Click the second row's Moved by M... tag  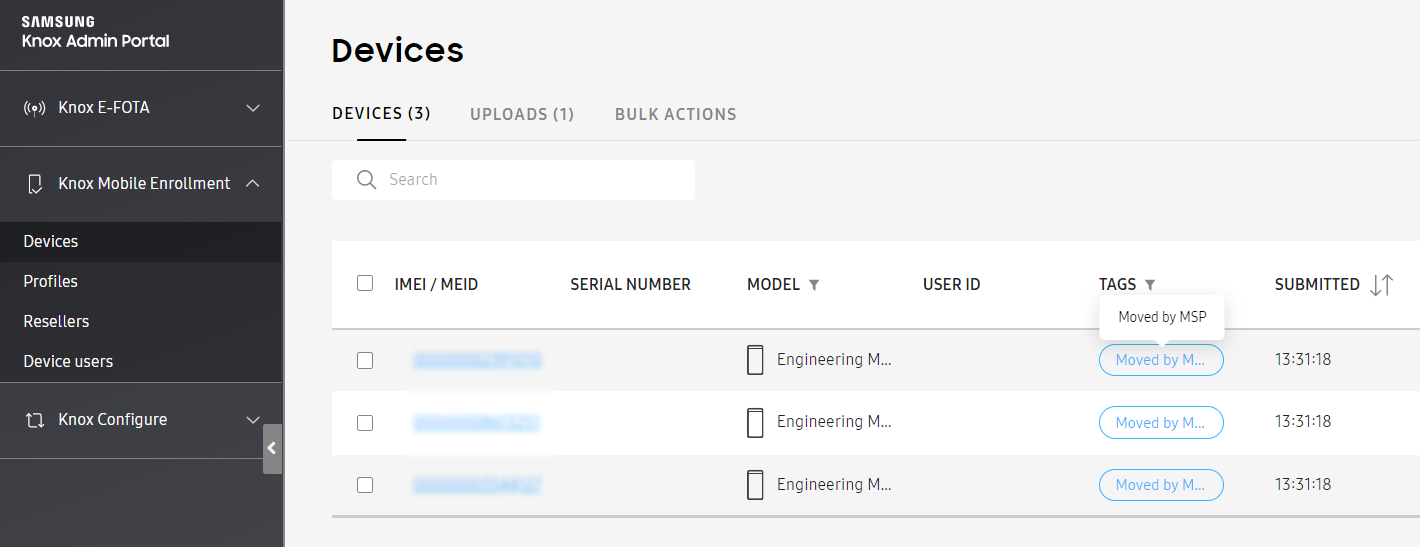point(1161,423)
